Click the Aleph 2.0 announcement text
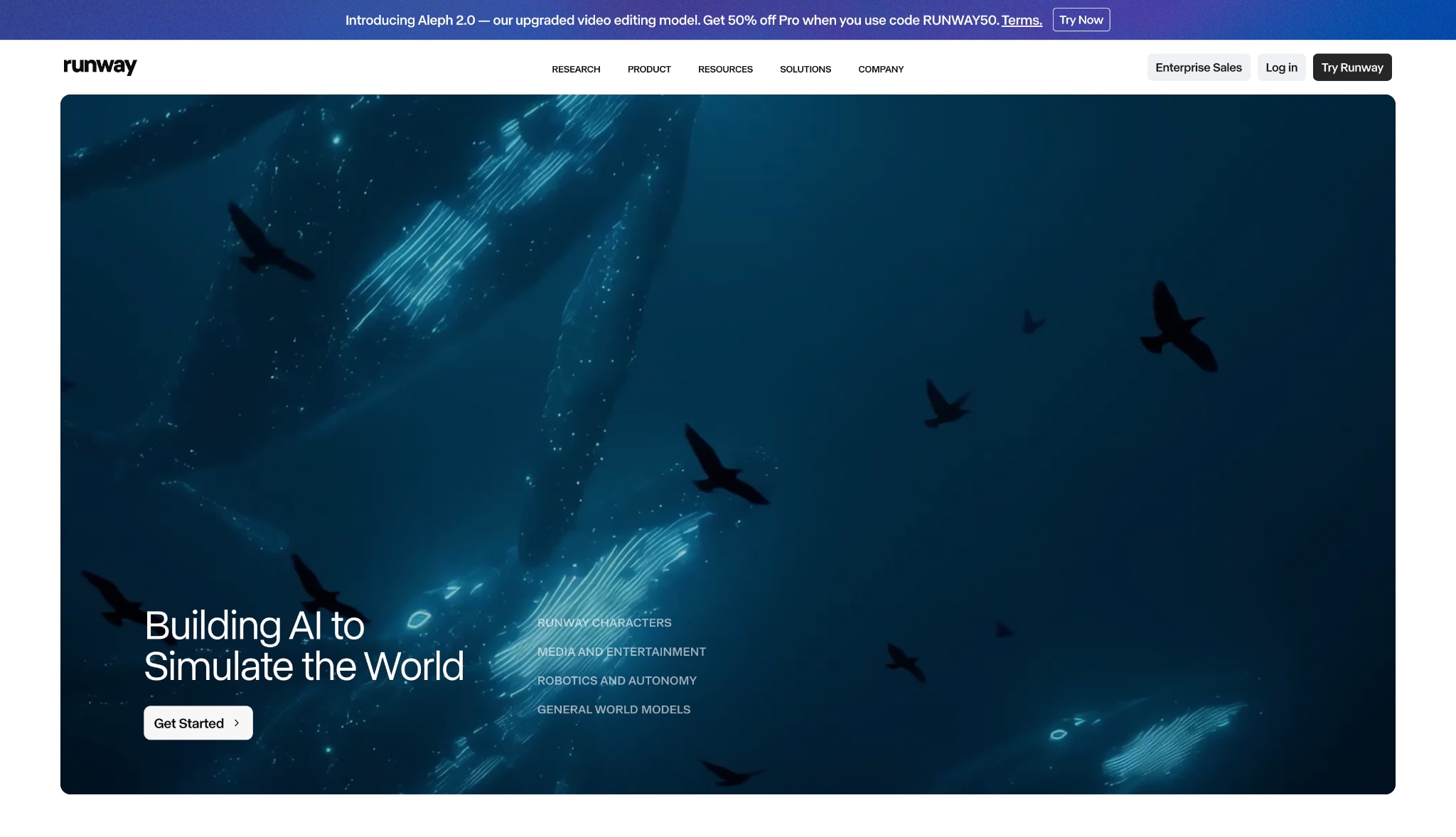The width and height of the screenshot is (1456, 837). [x=673, y=21]
